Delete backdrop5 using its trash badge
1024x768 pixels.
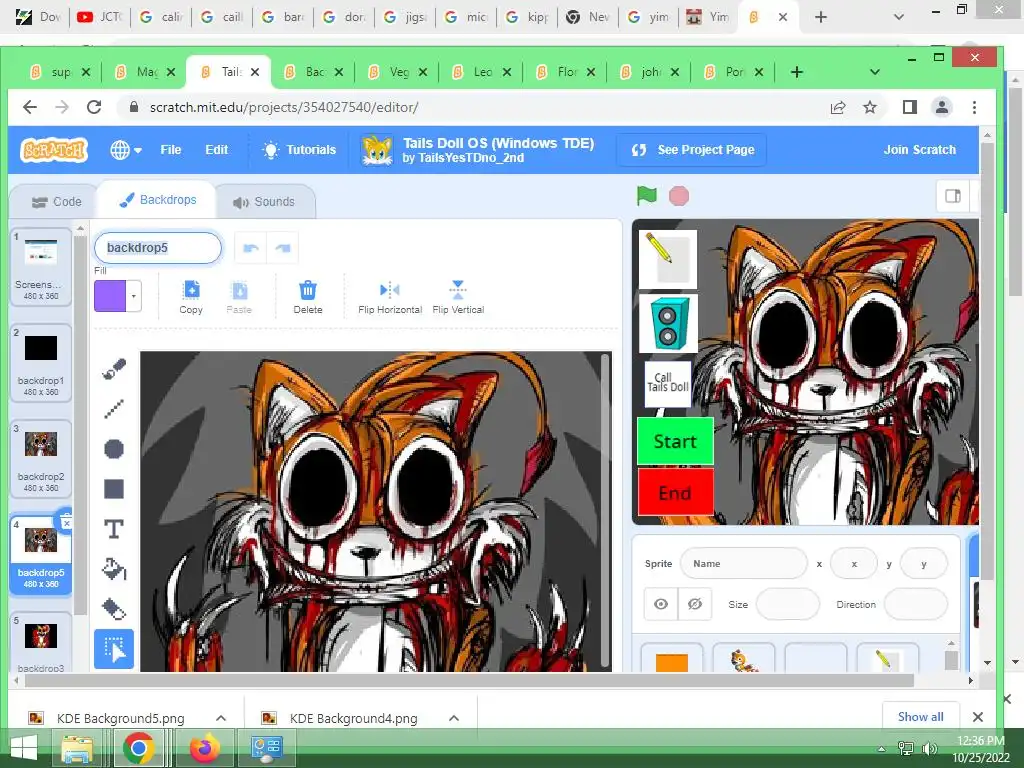[65, 520]
